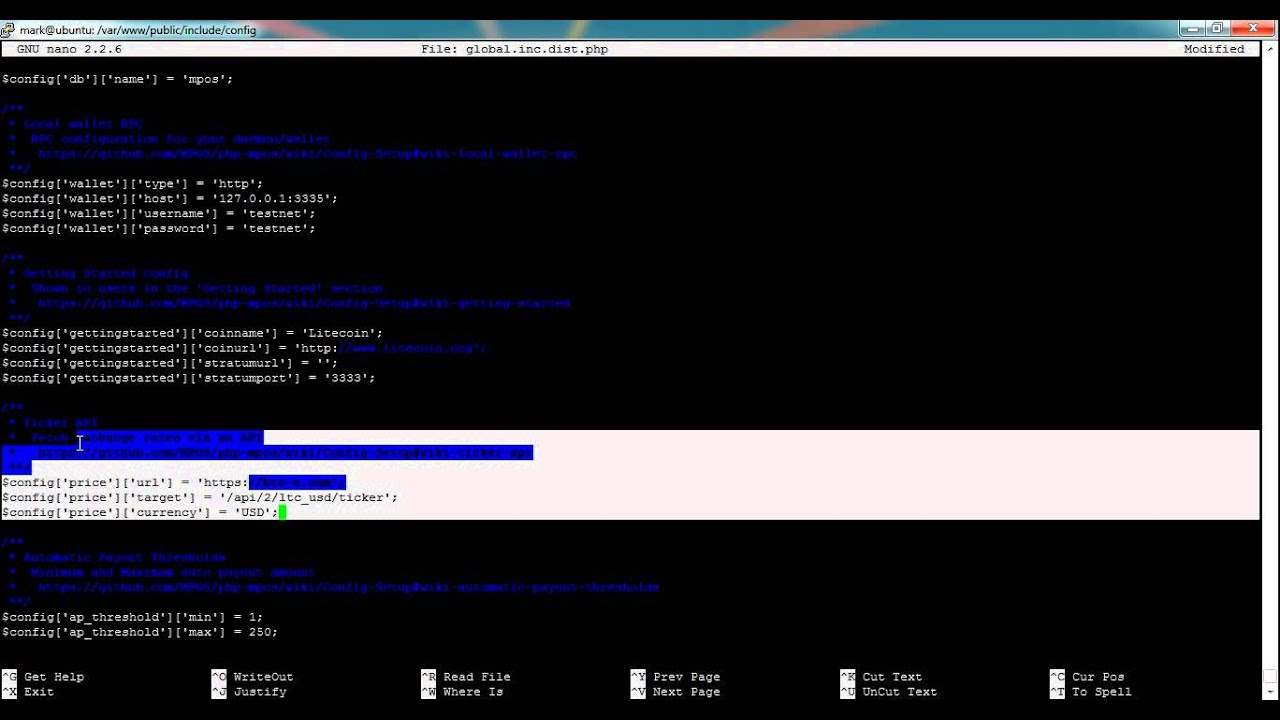Click the wallet 'type' = 'http' line
1280x720 pixels.
coord(132,184)
